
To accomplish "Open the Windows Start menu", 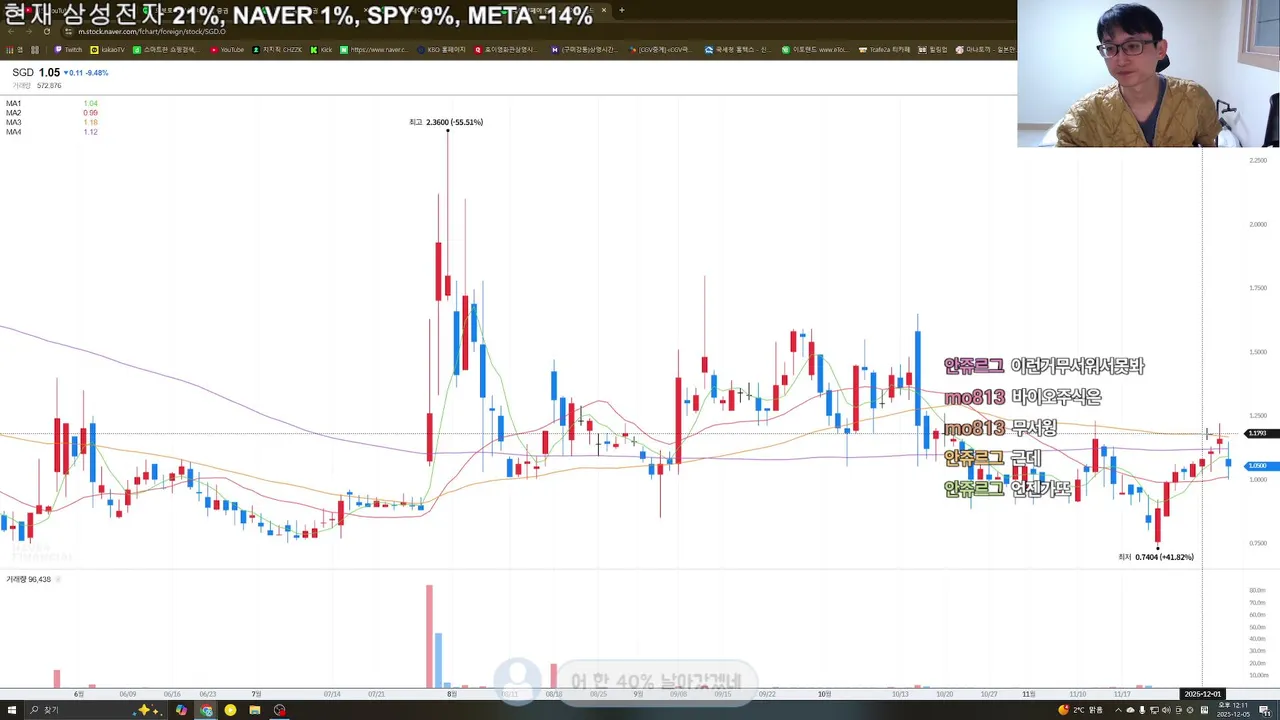I will [x=12, y=710].
